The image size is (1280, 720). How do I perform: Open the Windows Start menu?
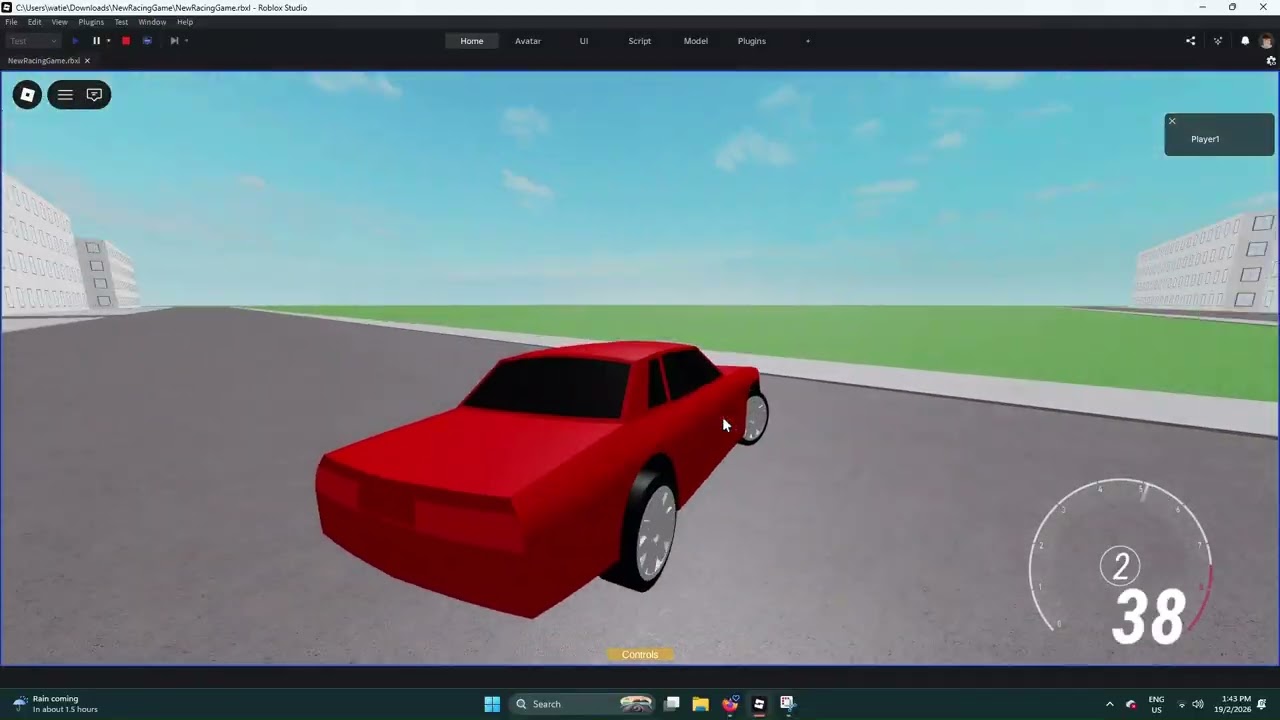492,704
